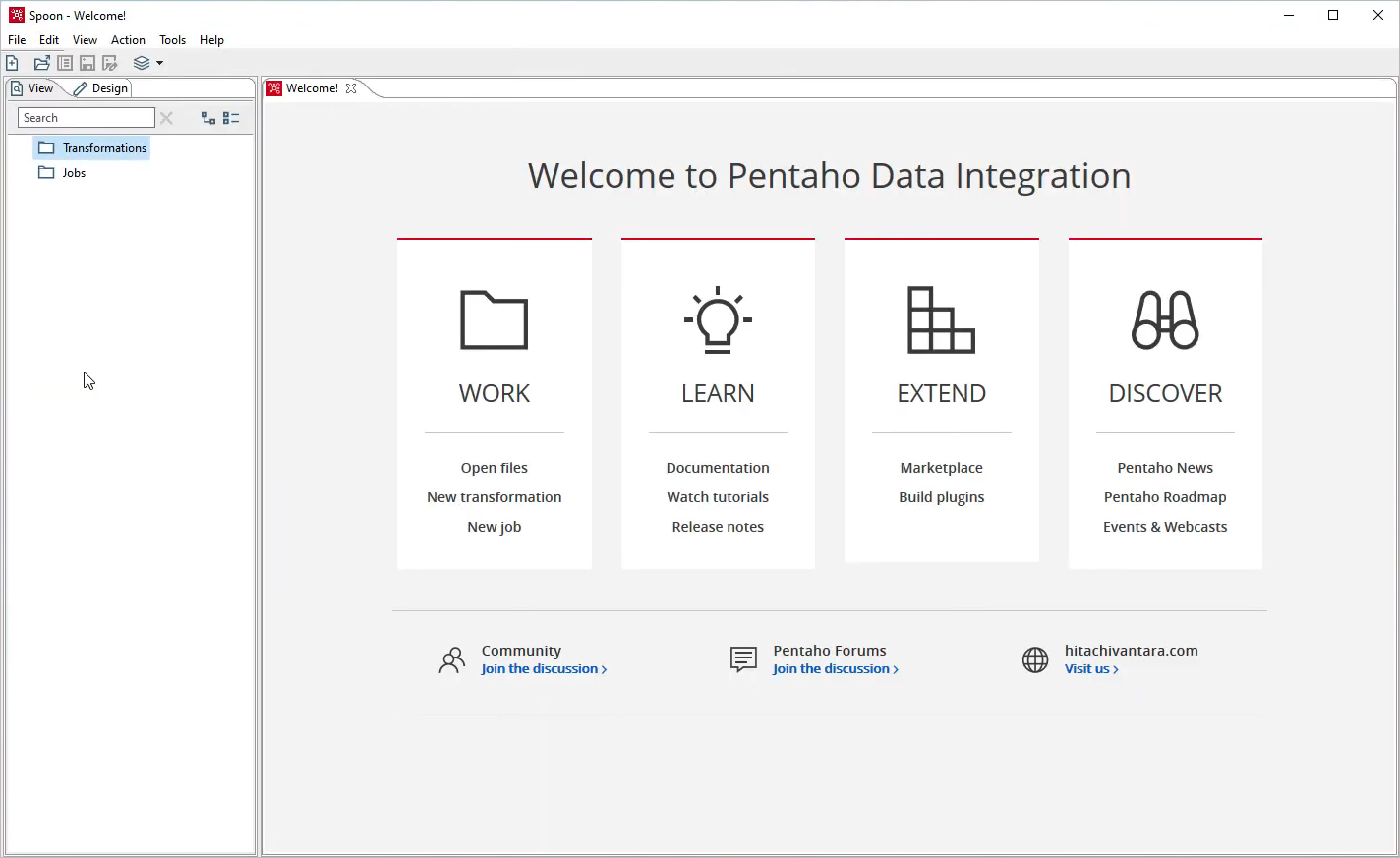Screen dimensions: 1400x858
Task: Open the Events & Webcasts link
Action: 1165,527
